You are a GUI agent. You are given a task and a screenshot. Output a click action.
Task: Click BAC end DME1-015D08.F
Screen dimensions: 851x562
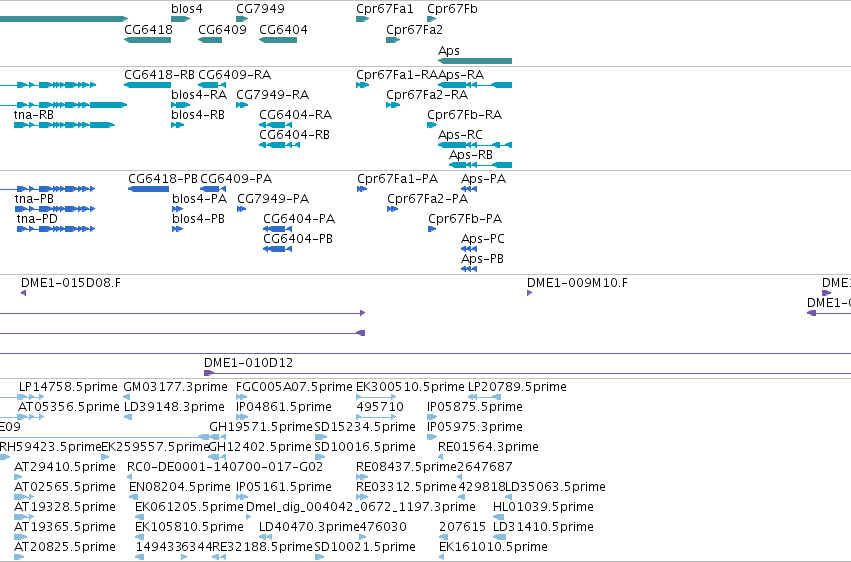[71, 283]
